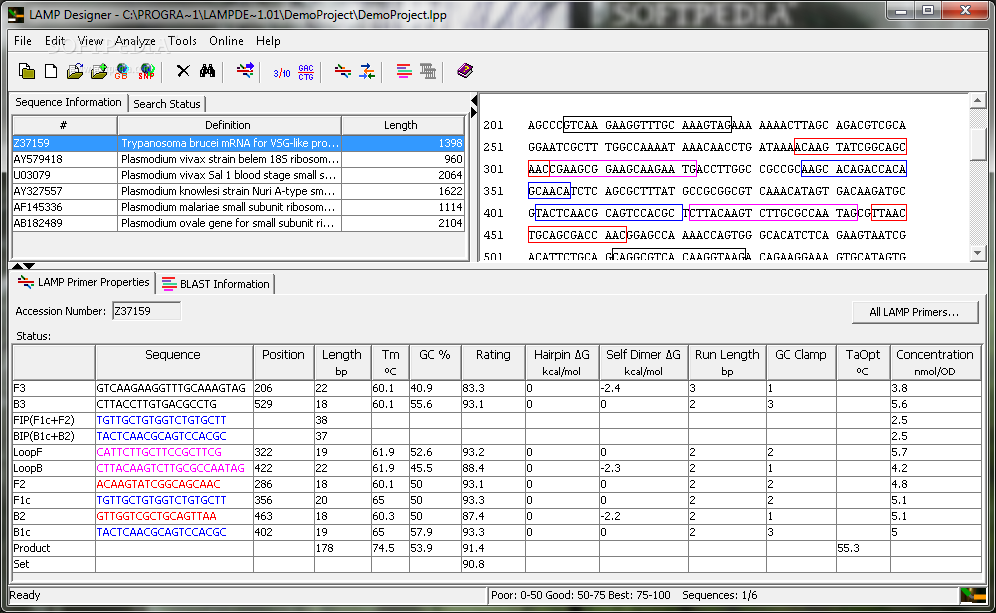This screenshot has width=996, height=613.
Task: Click the grayed-out alignment lines icon
Action: [x=428, y=71]
